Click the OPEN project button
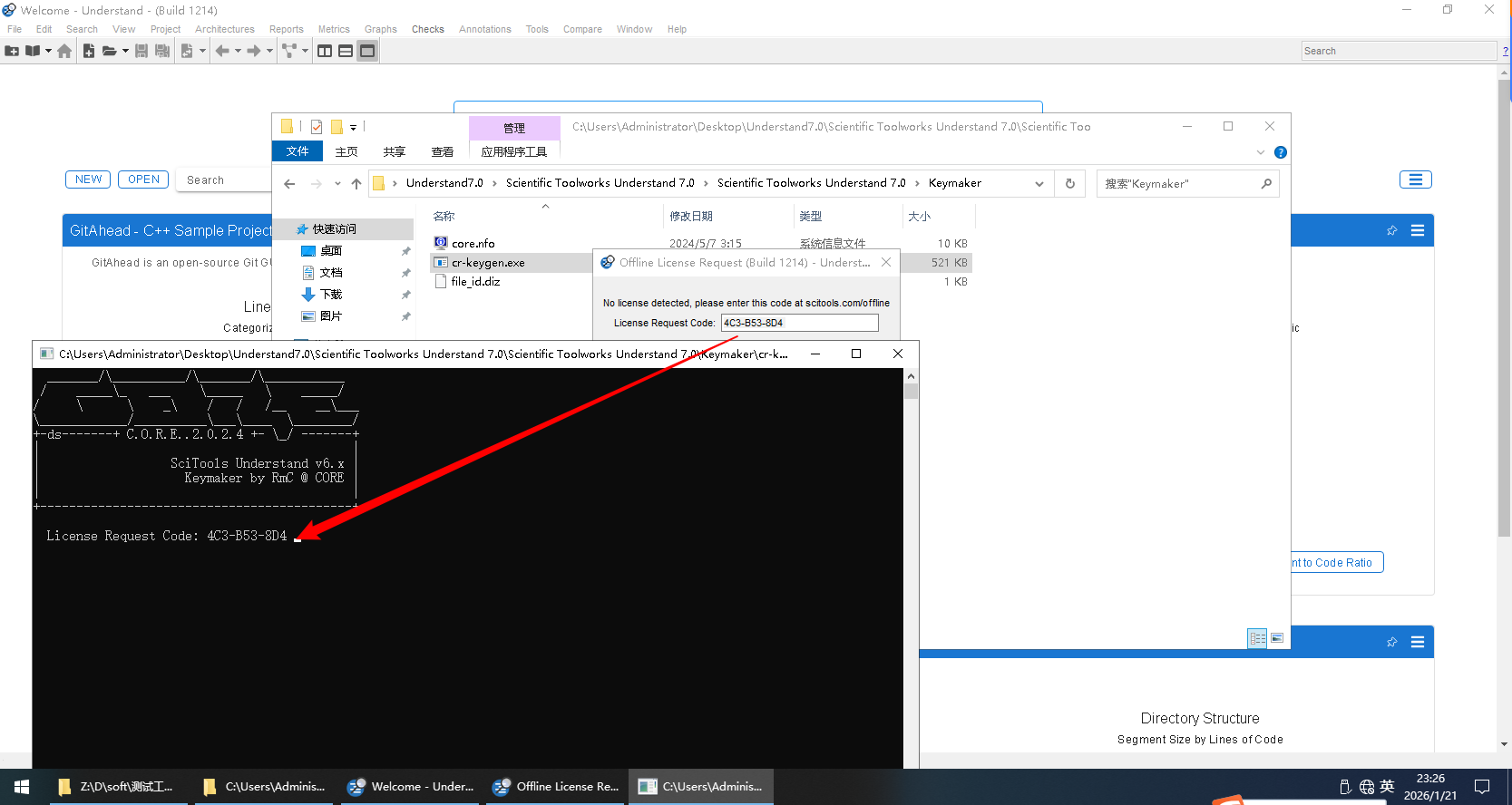 point(143,179)
